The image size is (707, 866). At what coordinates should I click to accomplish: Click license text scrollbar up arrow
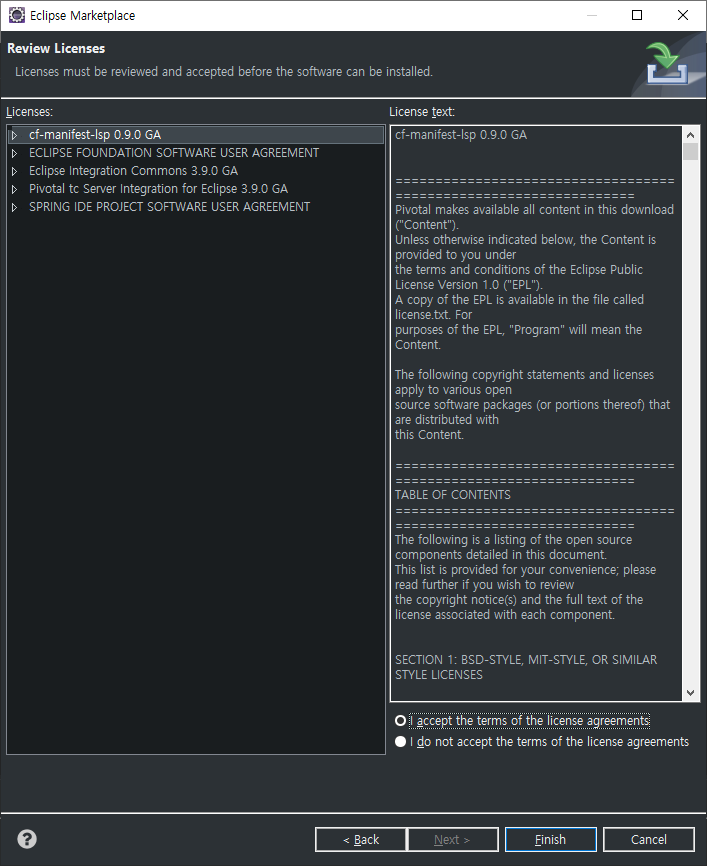pos(690,135)
